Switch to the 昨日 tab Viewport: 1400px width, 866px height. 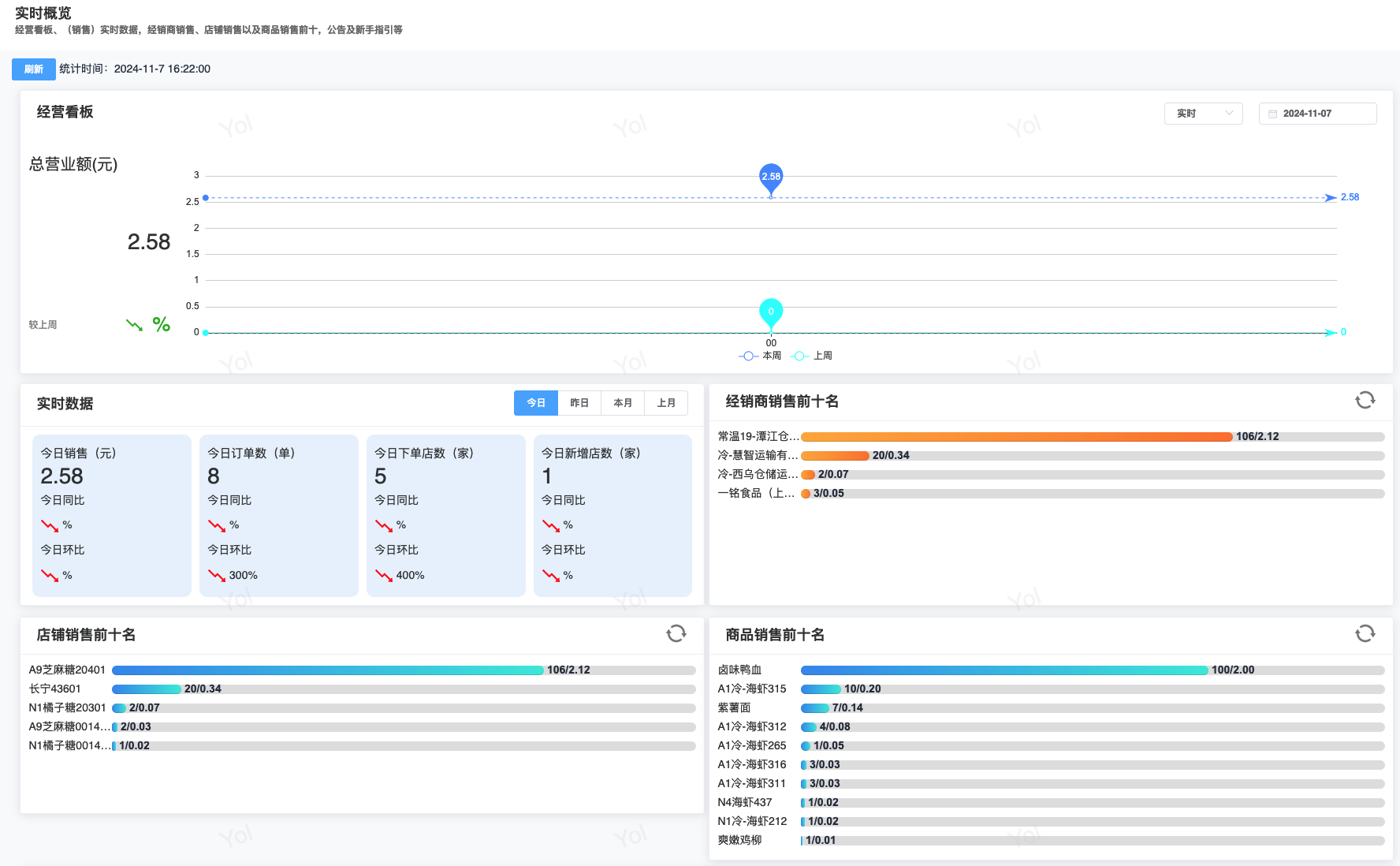point(579,403)
